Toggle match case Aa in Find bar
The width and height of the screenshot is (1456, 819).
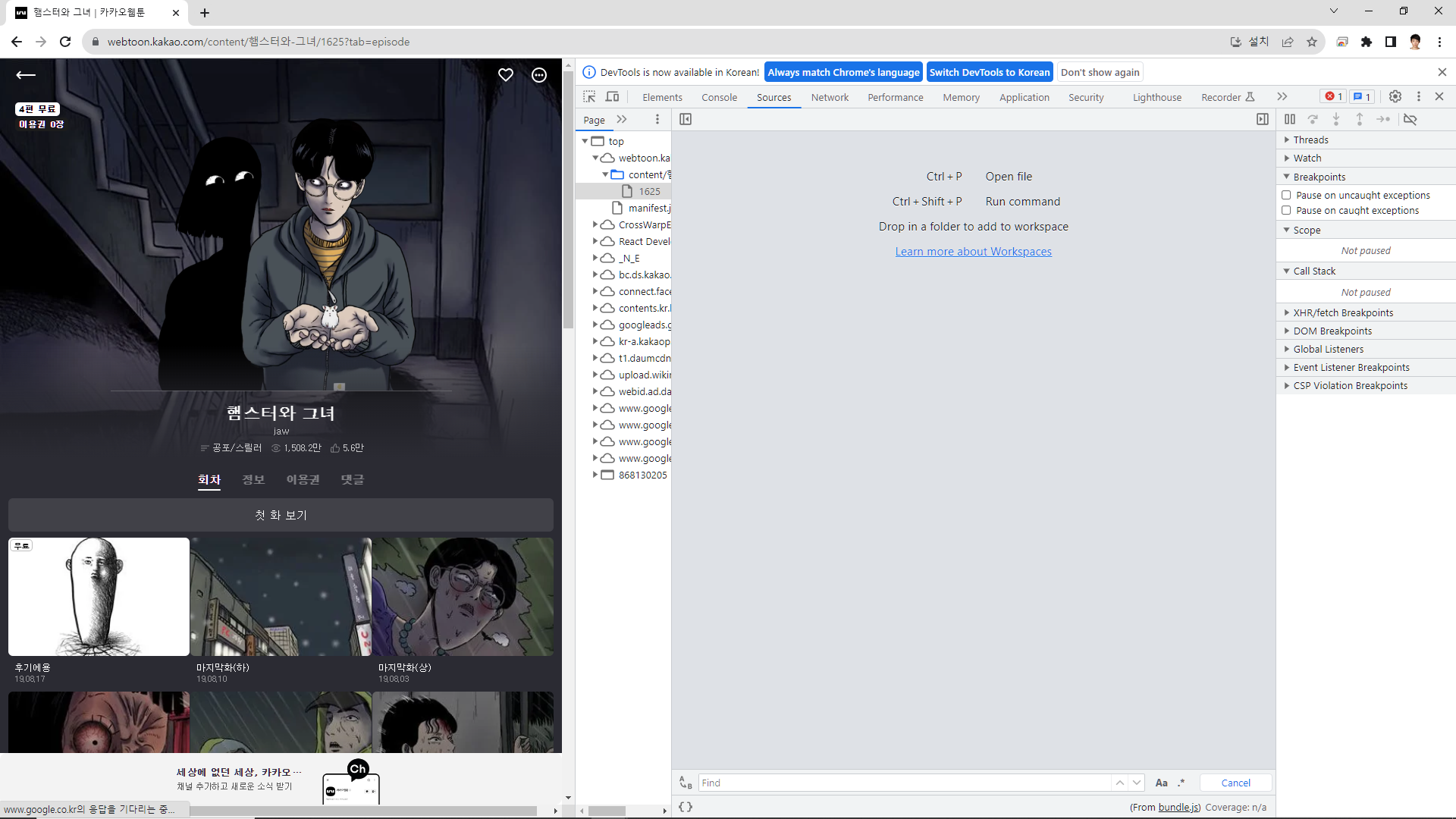tap(1161, 783)
